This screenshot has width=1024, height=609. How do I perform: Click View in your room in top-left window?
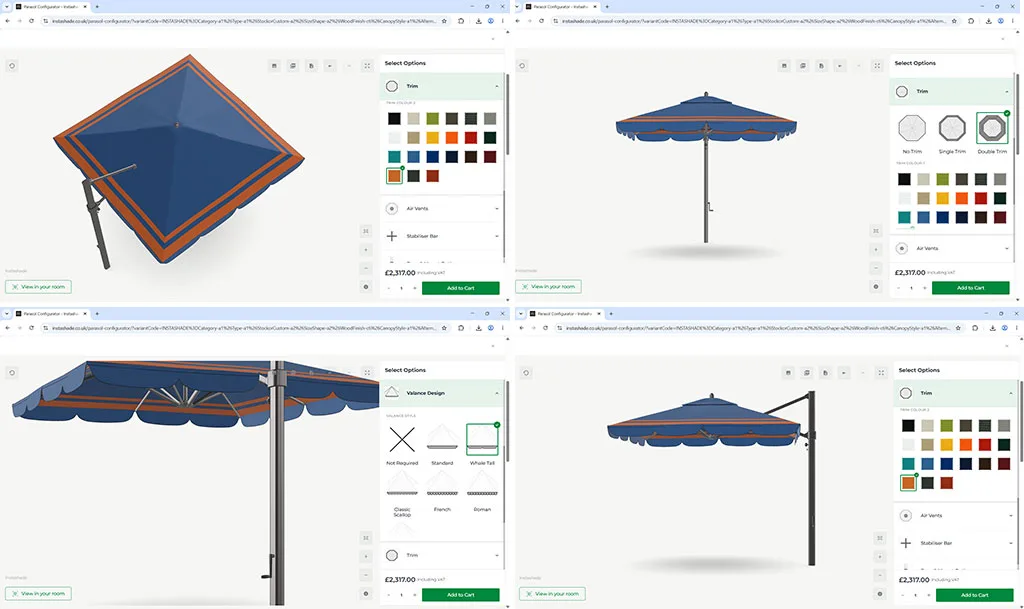point(39,287)
